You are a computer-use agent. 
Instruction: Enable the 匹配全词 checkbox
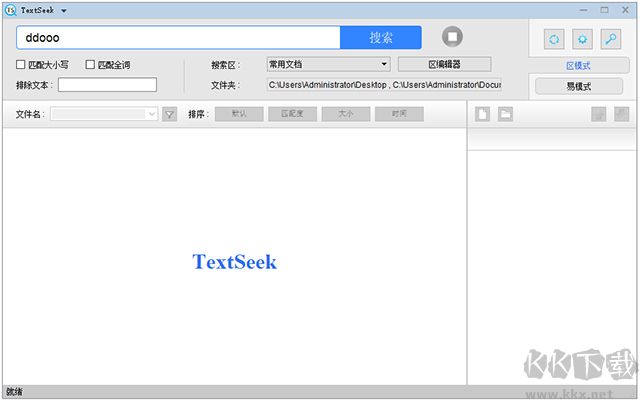90,65
